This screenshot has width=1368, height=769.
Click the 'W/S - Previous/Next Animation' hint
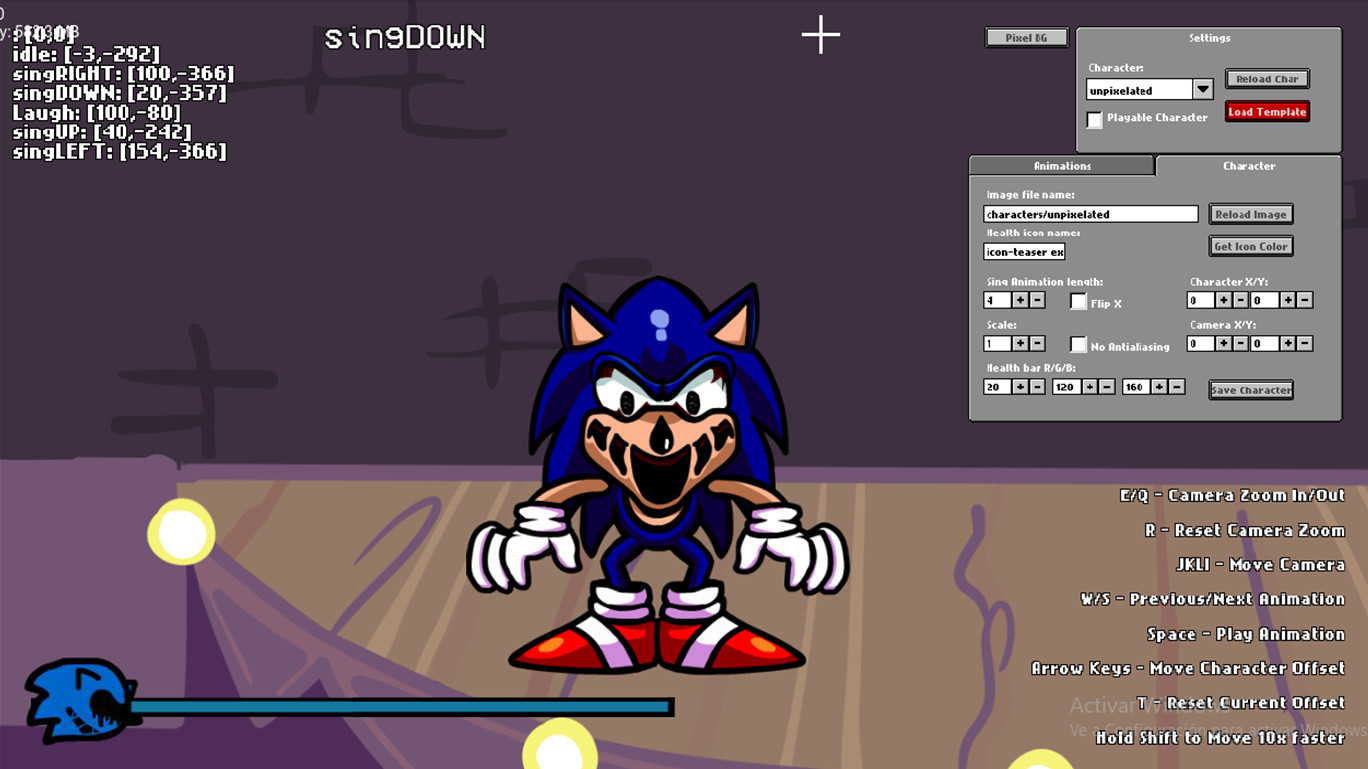pos(1213,600)
